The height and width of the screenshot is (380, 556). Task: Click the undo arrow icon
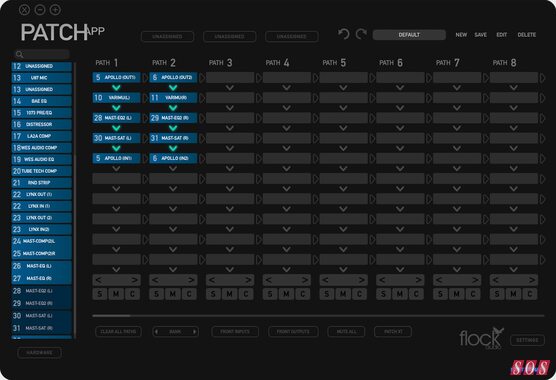(343, 34)
